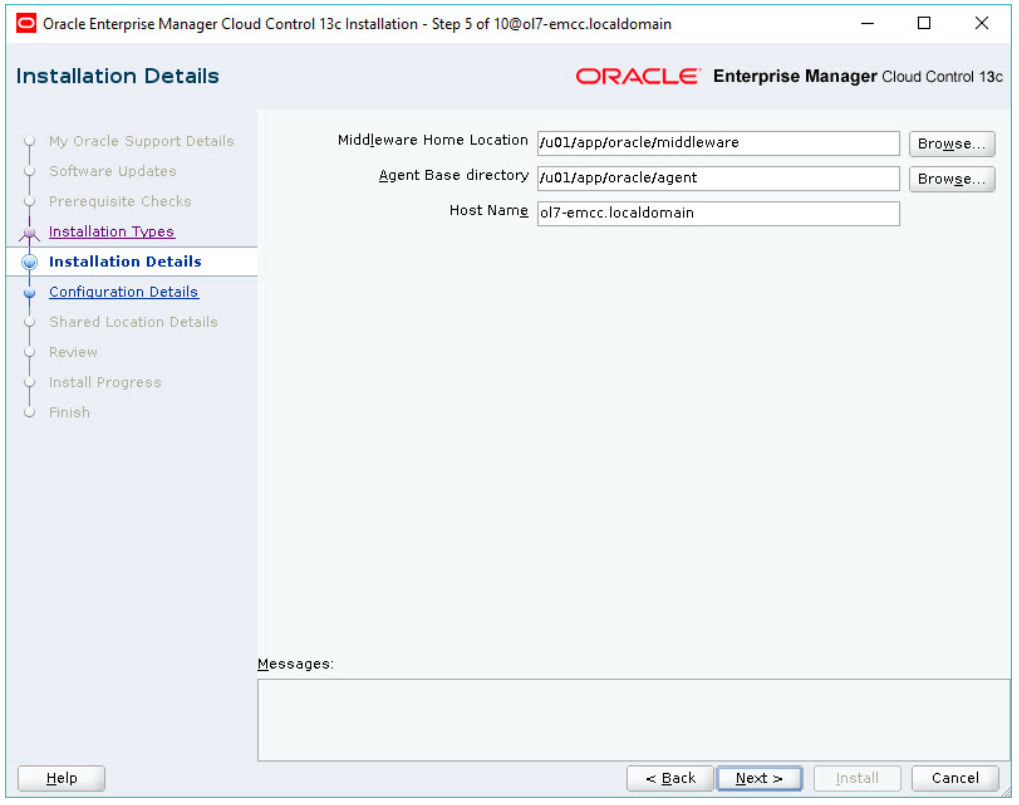Select the Installation Details step in sidebar

click(x=125, y=262)
